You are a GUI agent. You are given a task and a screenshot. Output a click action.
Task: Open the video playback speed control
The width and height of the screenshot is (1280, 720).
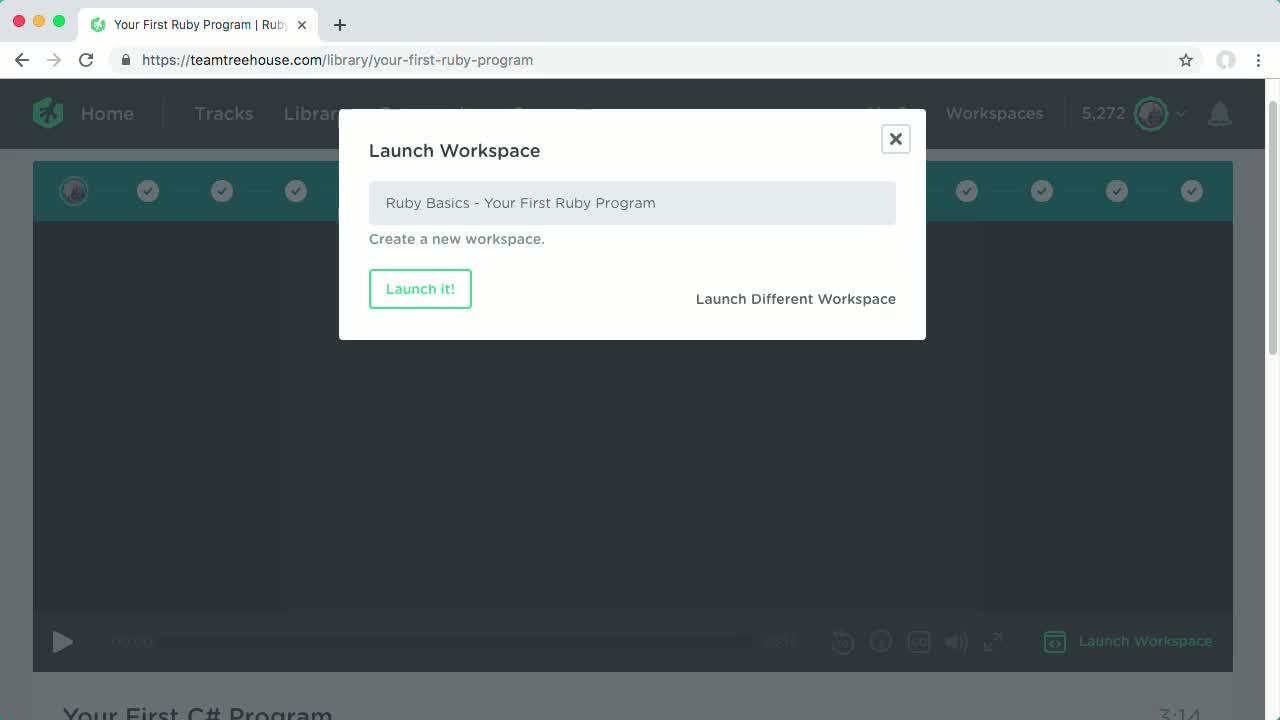click(881, 642)
